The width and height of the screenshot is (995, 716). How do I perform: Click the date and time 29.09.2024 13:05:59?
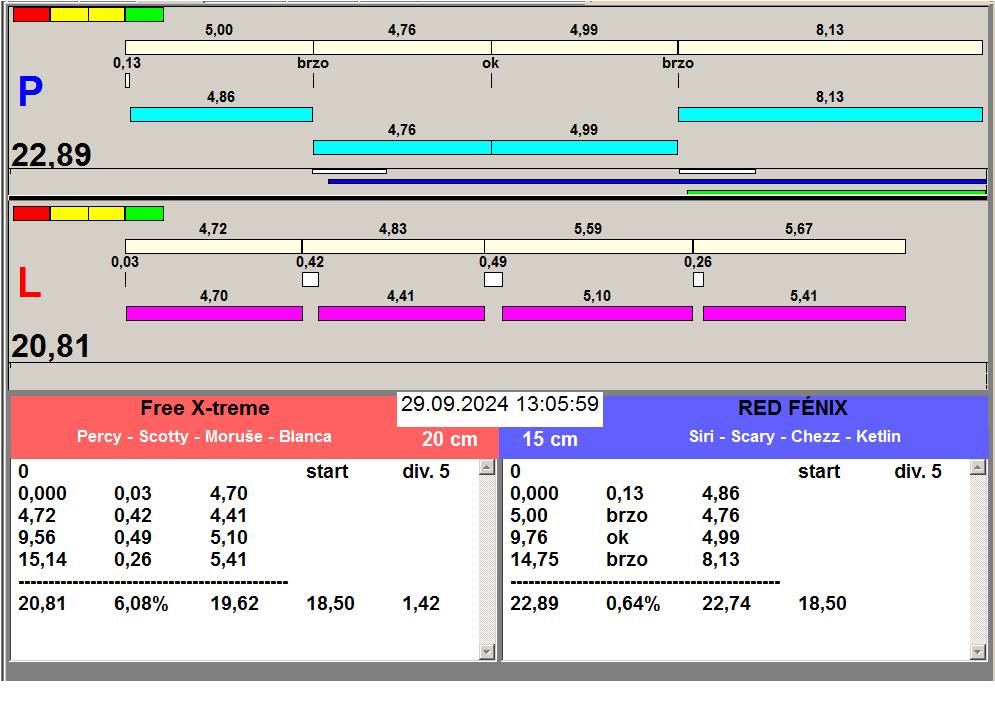click(500, 404)
